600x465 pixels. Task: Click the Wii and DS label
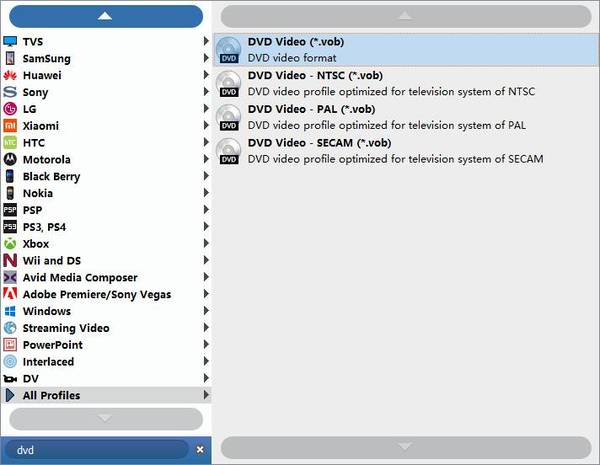pyautogui.click(x=52, y=261)
